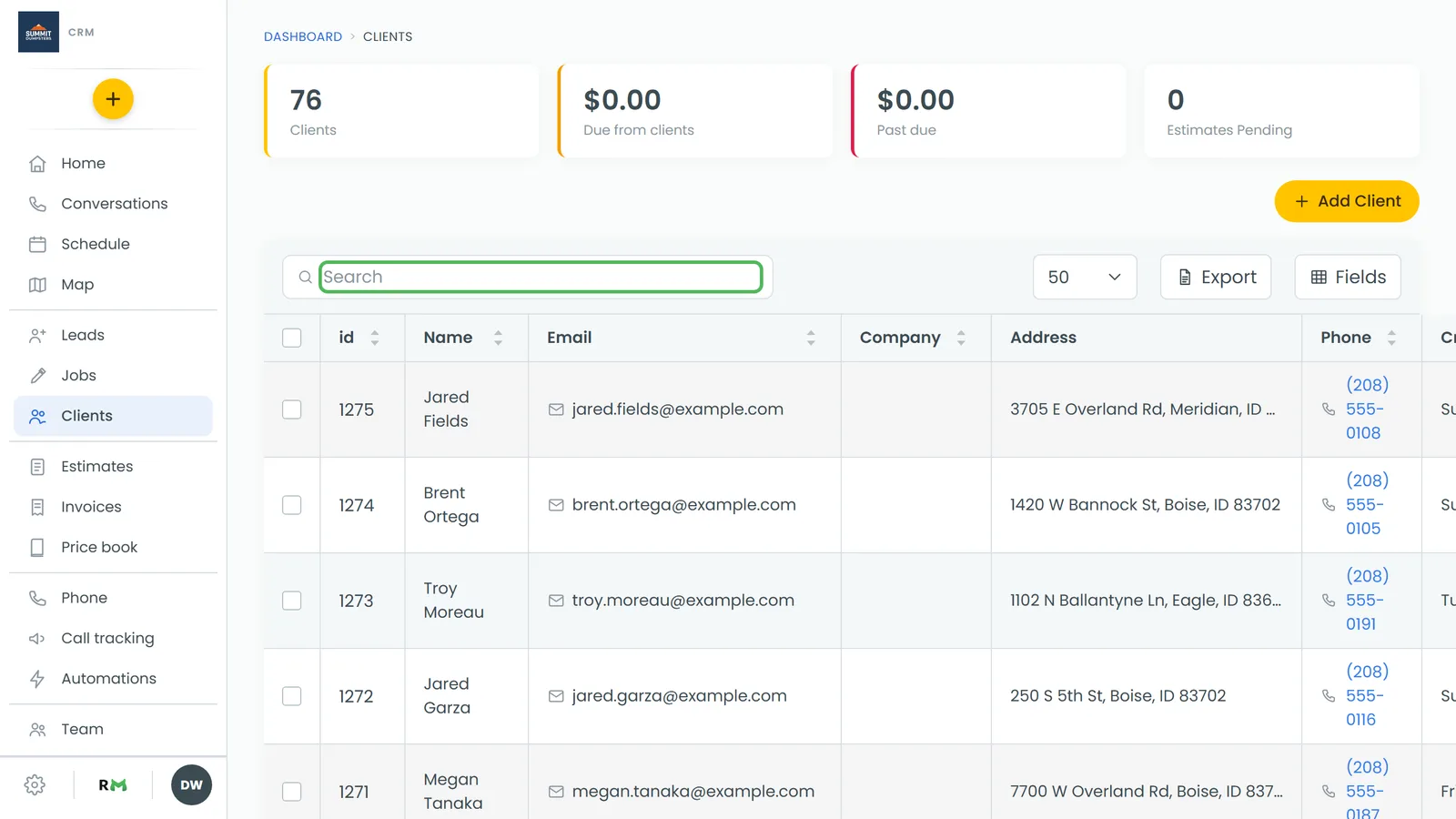
Task: Click the Add Client button
Action: (1347, 201)
